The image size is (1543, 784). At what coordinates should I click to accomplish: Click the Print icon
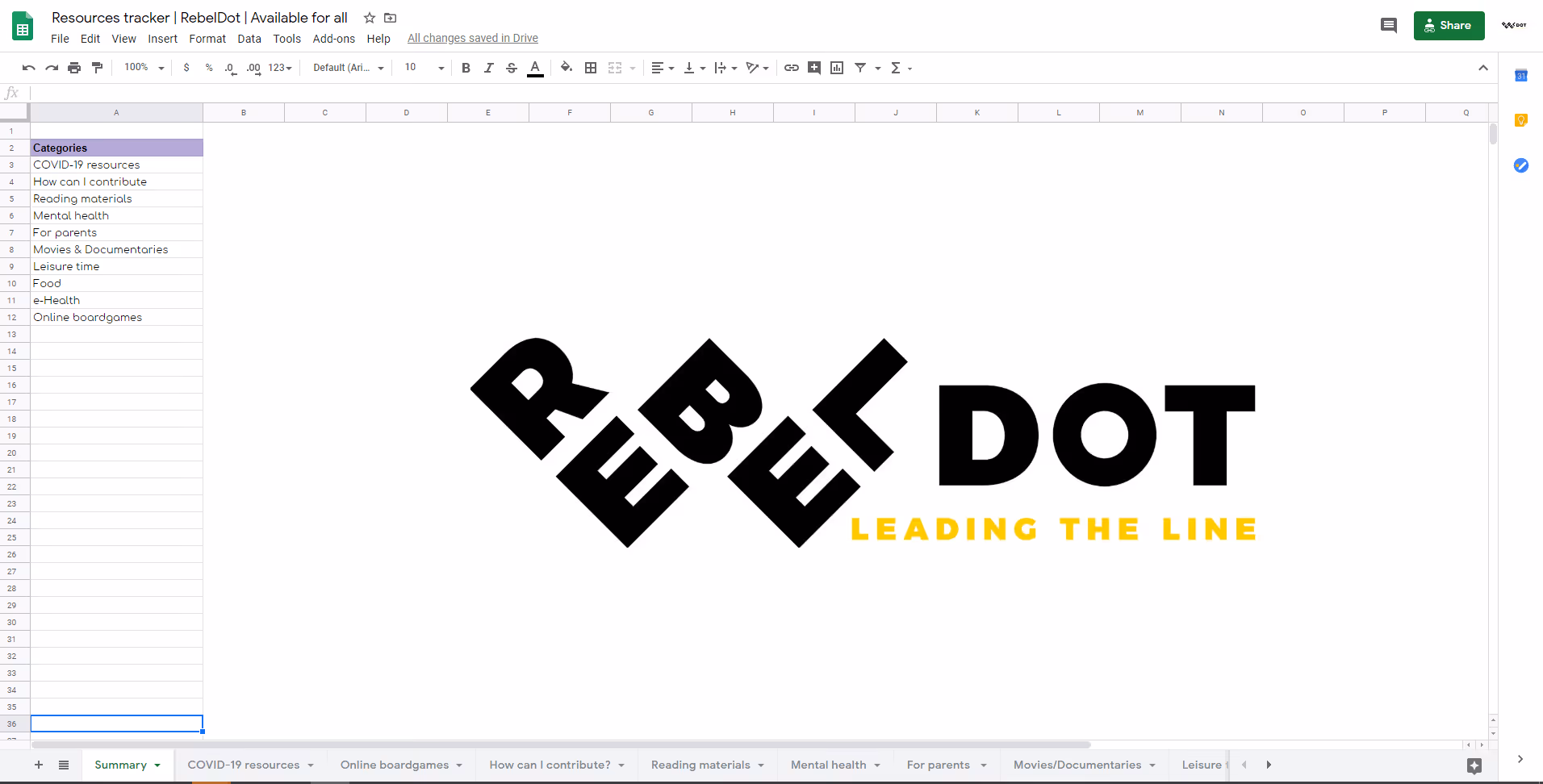click(x=74, y=68)
